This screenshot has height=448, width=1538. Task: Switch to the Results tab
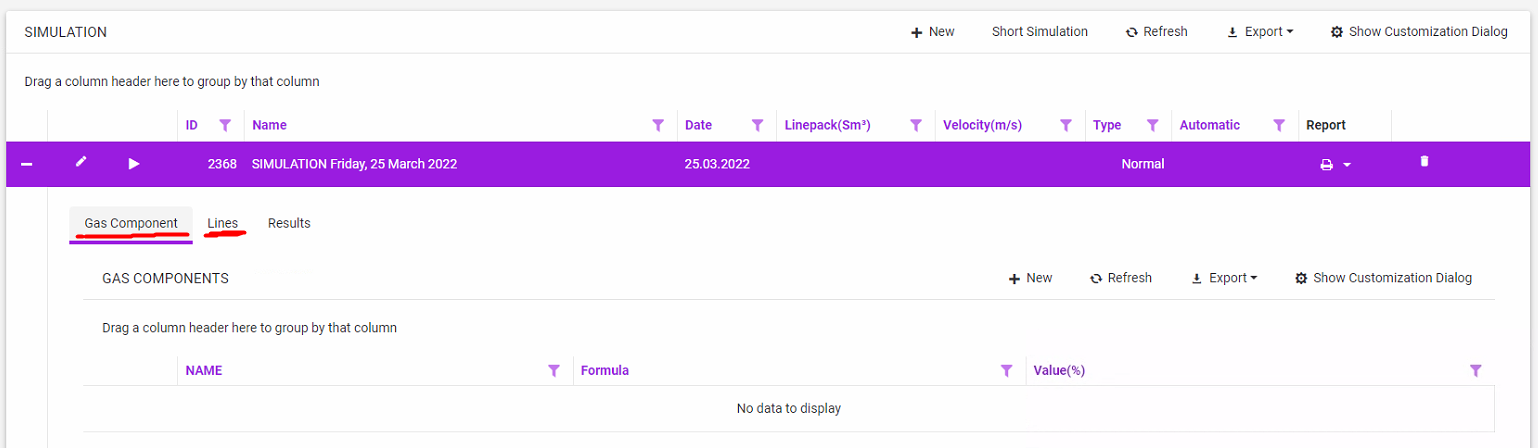(289, 223)
